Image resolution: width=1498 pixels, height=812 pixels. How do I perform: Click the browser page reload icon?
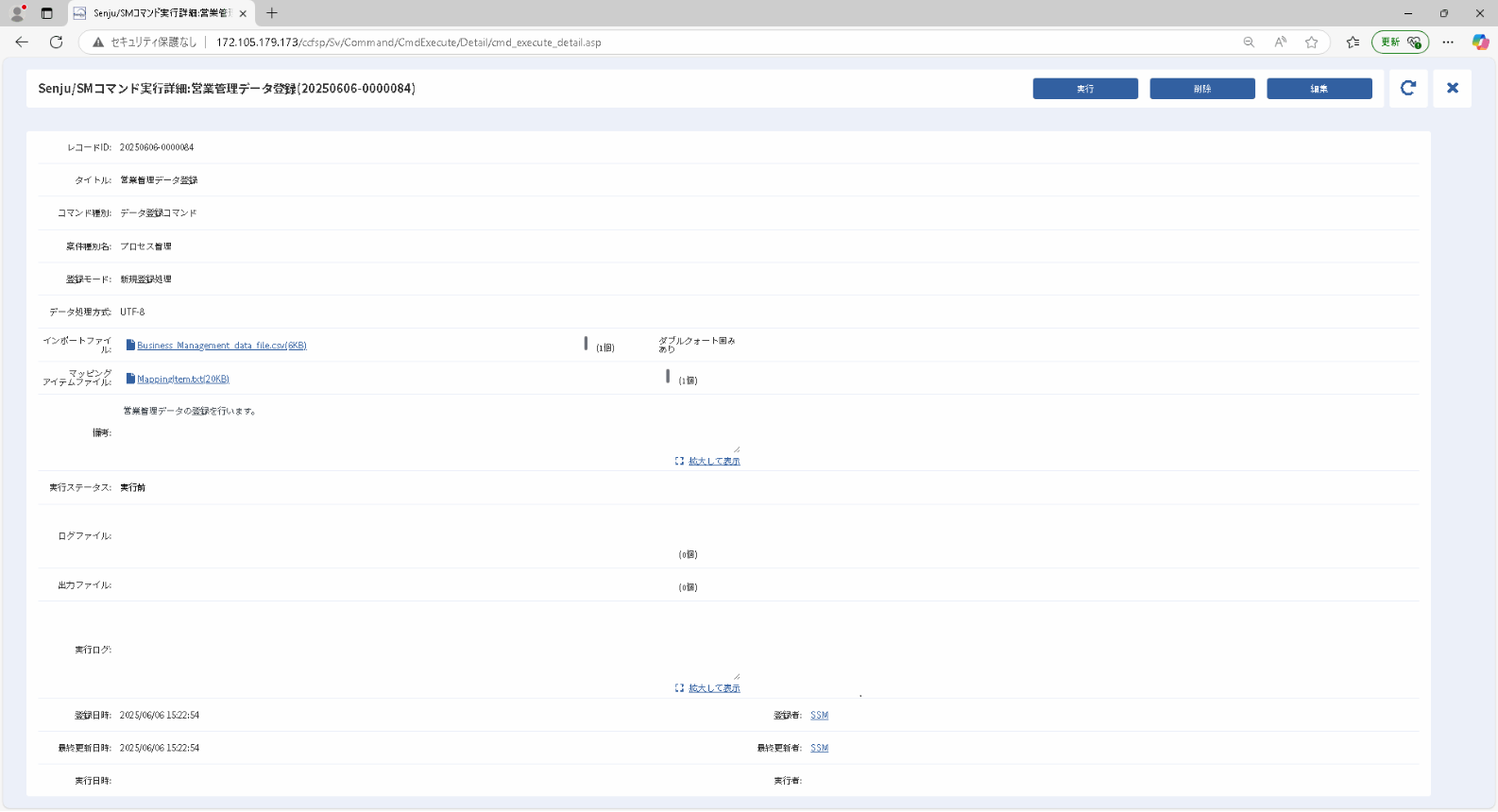tap(56, 42)
